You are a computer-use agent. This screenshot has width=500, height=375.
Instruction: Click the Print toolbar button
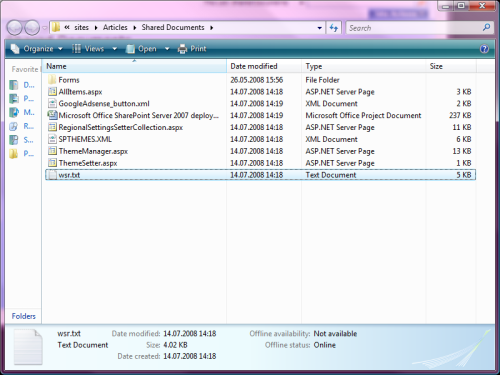[192, 49]
